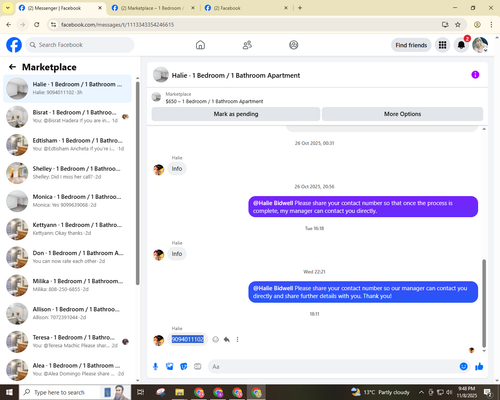The height and width of the screenshot is (400, 500).
Task: Go forward in browser history
Action: (23, 25)
